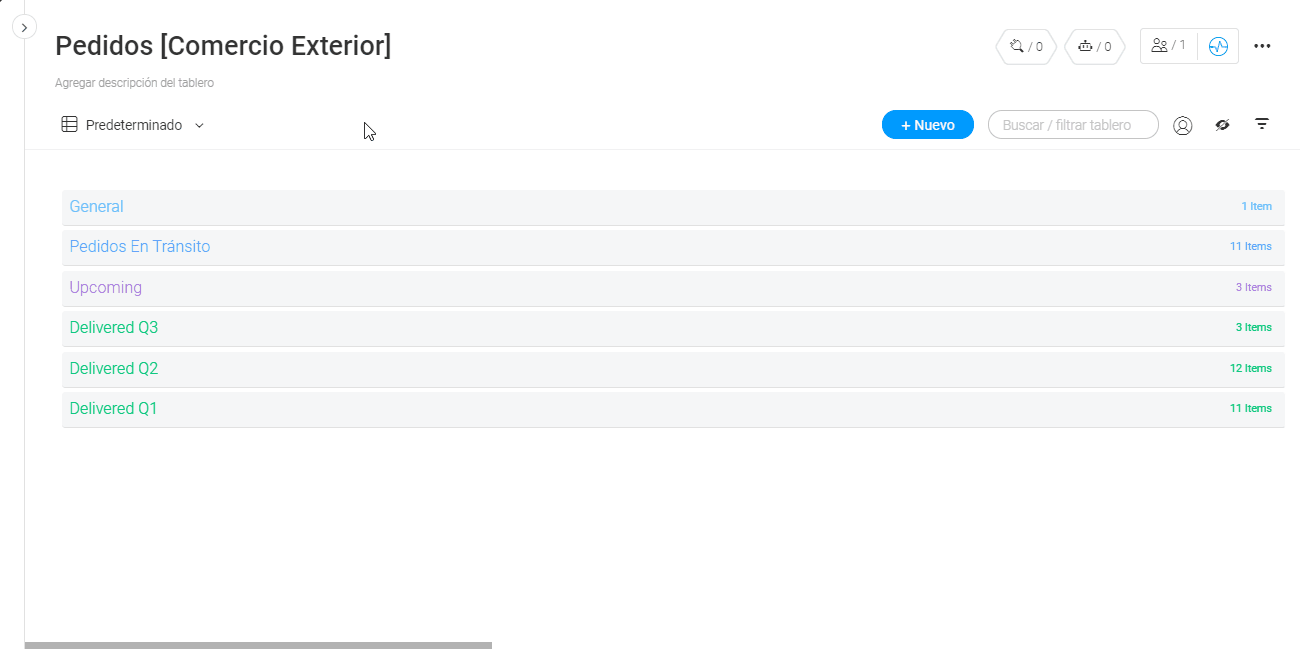Open the board activity log icon
The image size is (1300, 649).
coord(1218,46)
